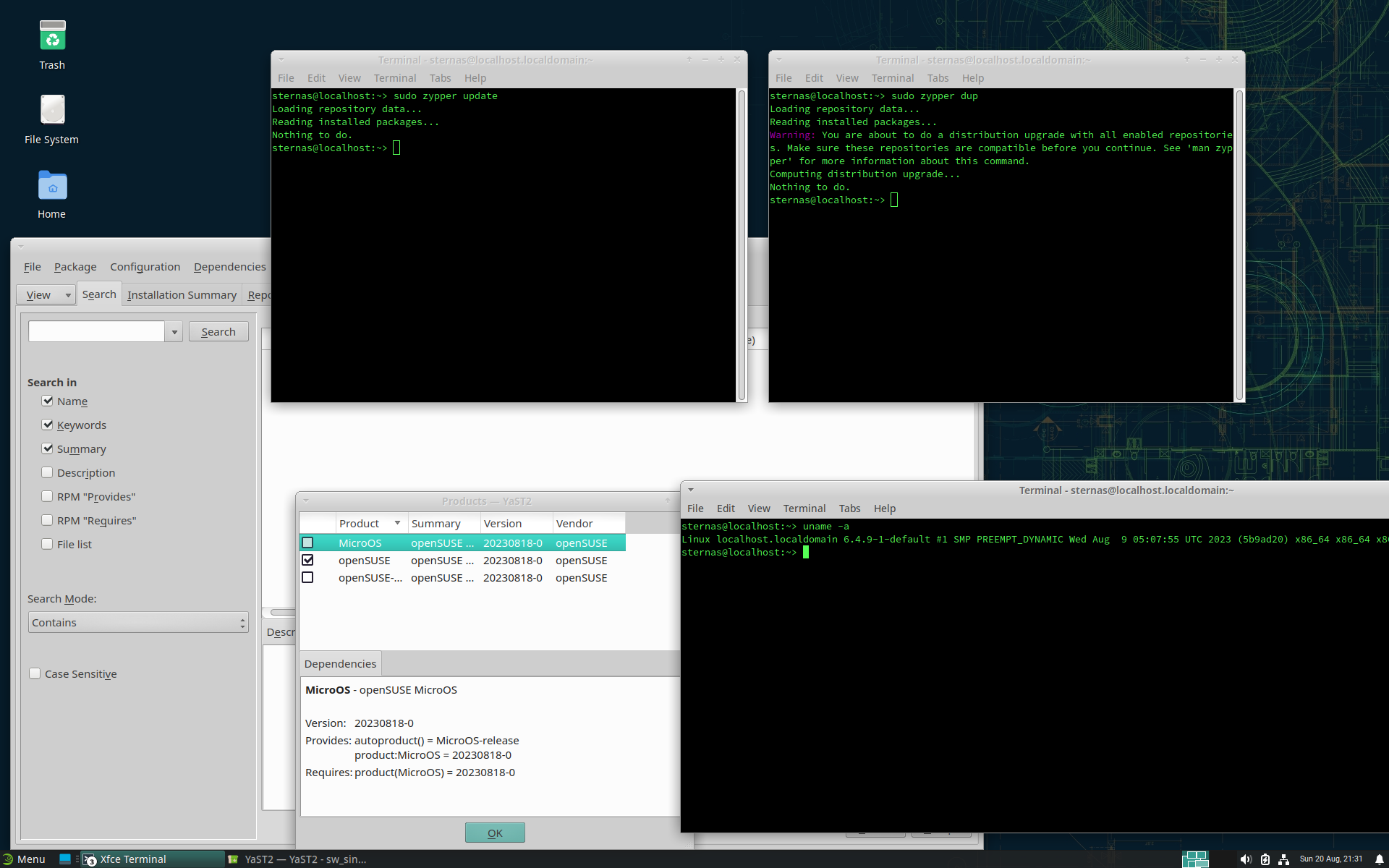This screenshot has height=868, width=1389.
Task: Toggle the Keywords search checkbox
Action: click(x=47, y=425)
